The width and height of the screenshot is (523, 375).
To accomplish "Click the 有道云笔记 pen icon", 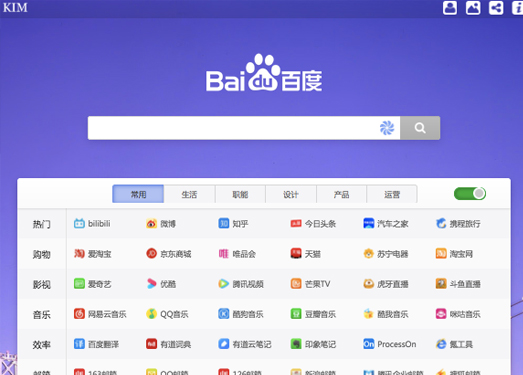I will pos(223,344).
